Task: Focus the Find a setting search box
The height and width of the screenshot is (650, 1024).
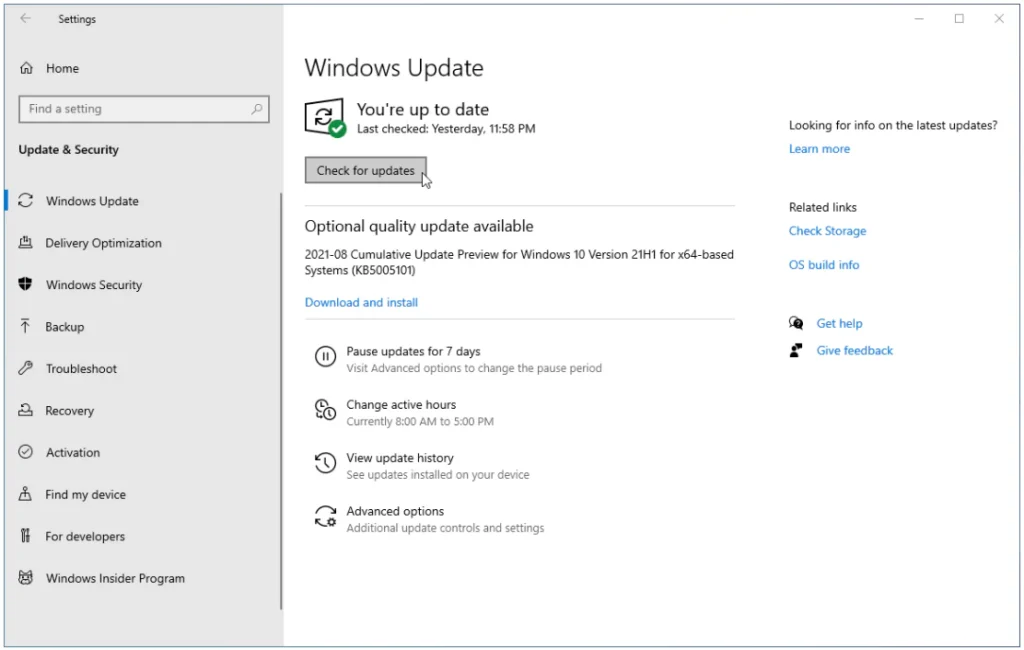Action: (x=144, y=109)
